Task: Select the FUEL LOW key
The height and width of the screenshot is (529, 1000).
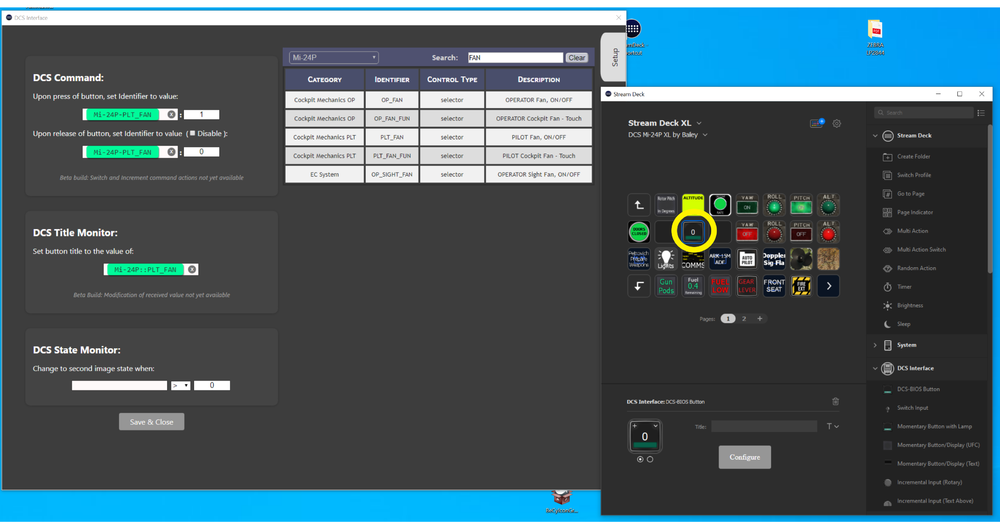Action: click(720, 286)
